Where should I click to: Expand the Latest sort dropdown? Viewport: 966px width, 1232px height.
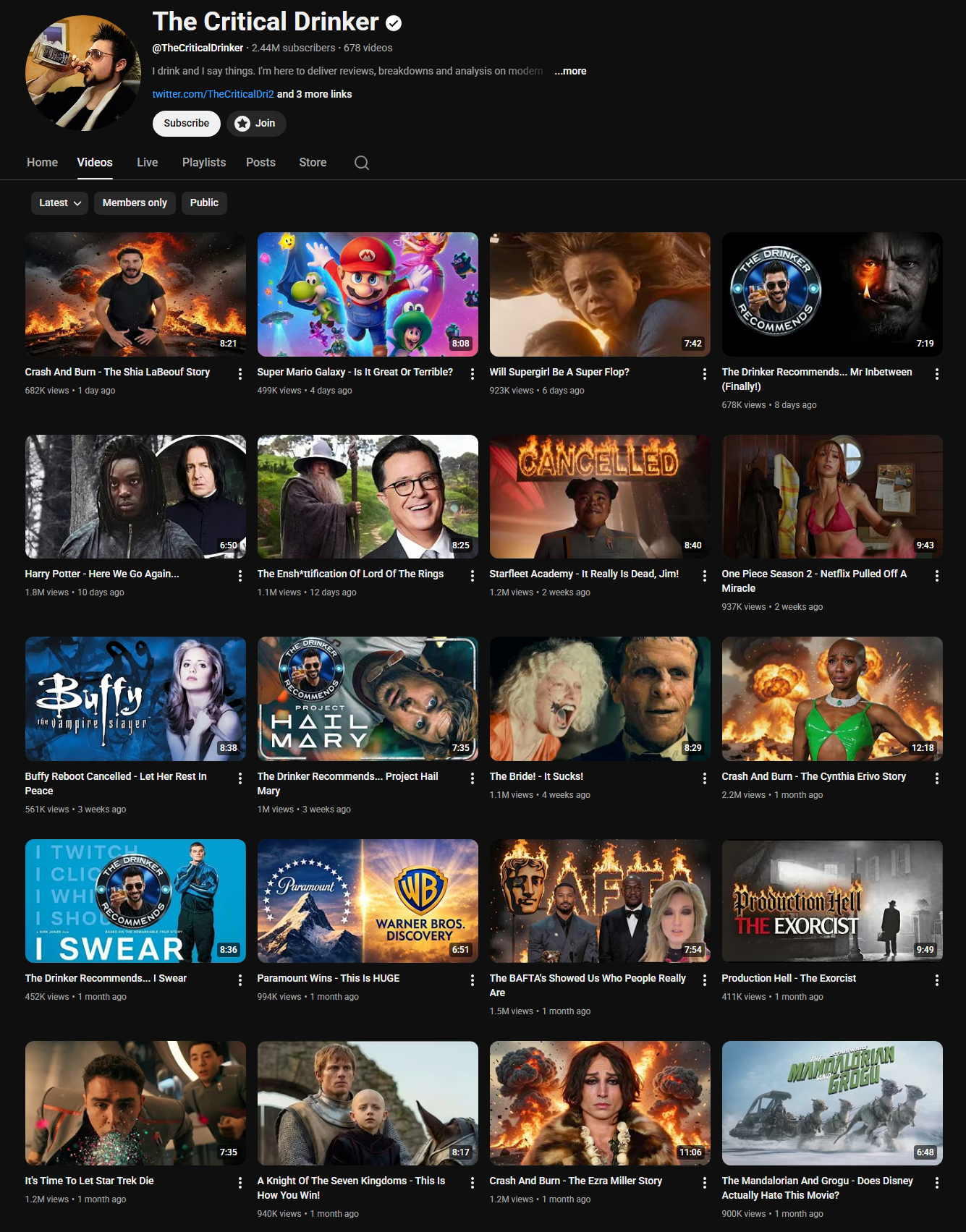pos(59,203)
